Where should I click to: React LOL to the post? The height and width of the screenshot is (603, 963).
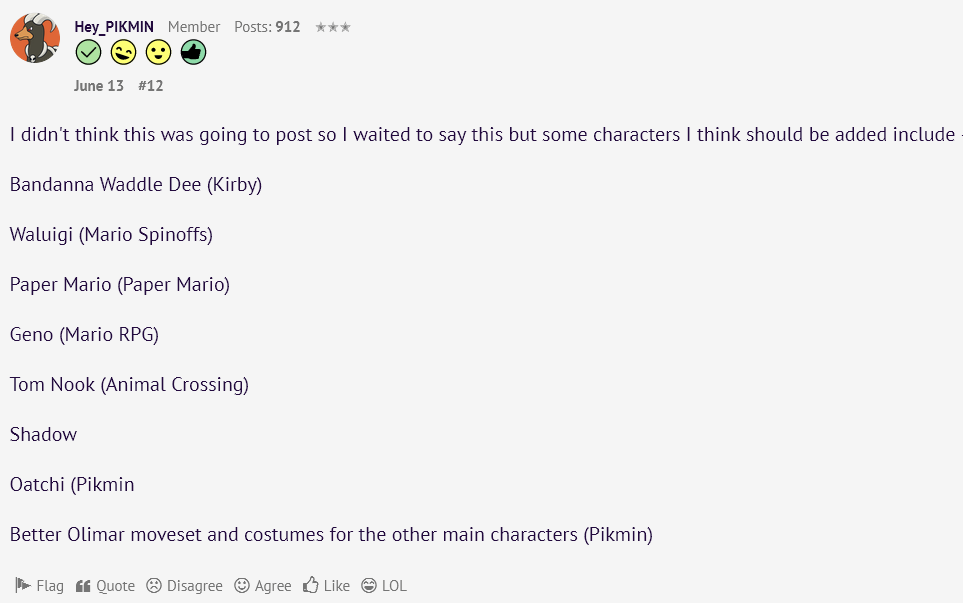[x=384, y=586]
